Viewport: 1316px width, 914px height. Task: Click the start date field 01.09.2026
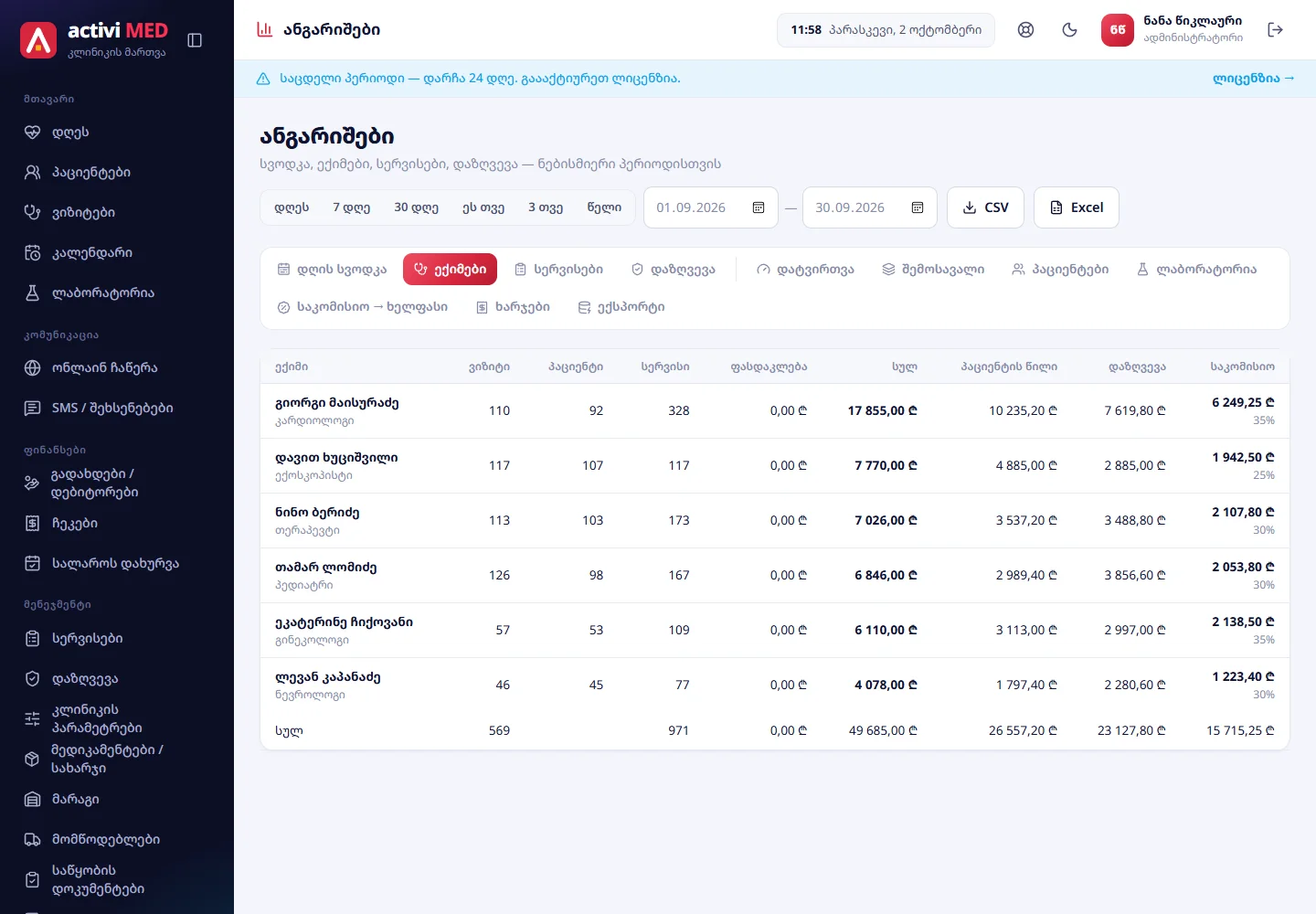[711, 207]
